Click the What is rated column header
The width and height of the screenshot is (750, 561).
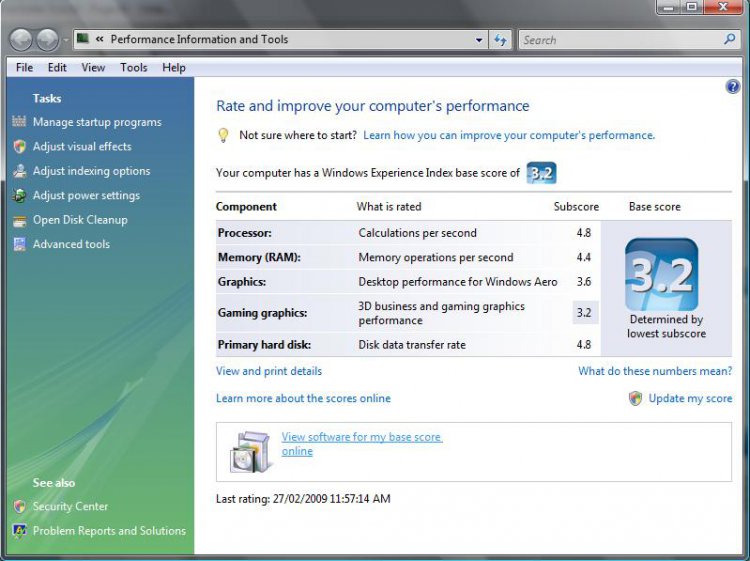pos(389,207)
